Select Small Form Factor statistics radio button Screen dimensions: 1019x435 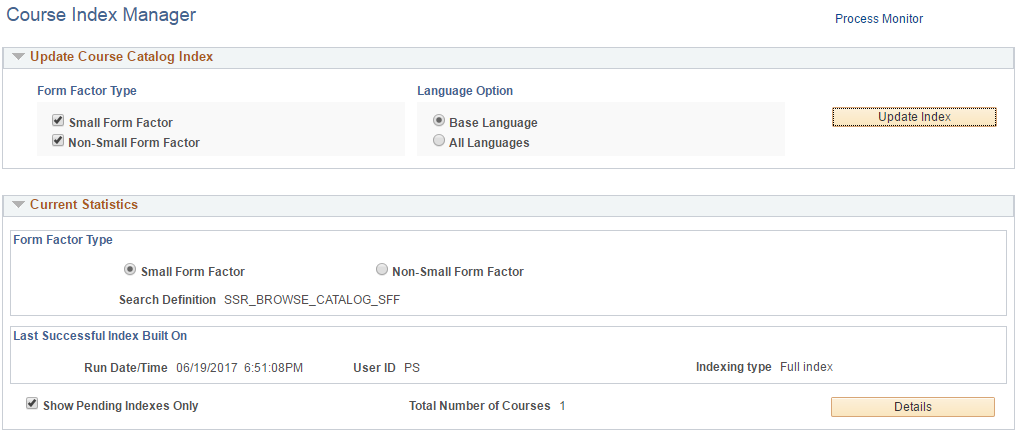pyautogui.click(x=129, y=270)
